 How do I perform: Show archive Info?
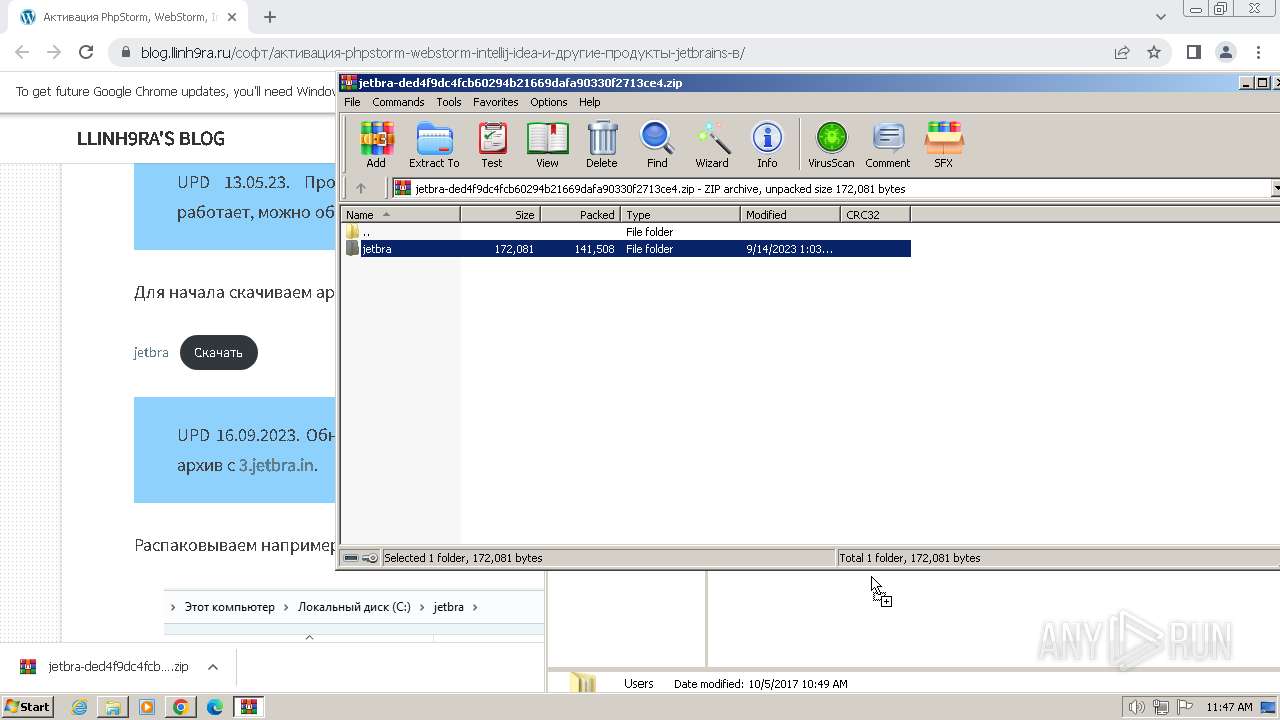tap(767, 144)
